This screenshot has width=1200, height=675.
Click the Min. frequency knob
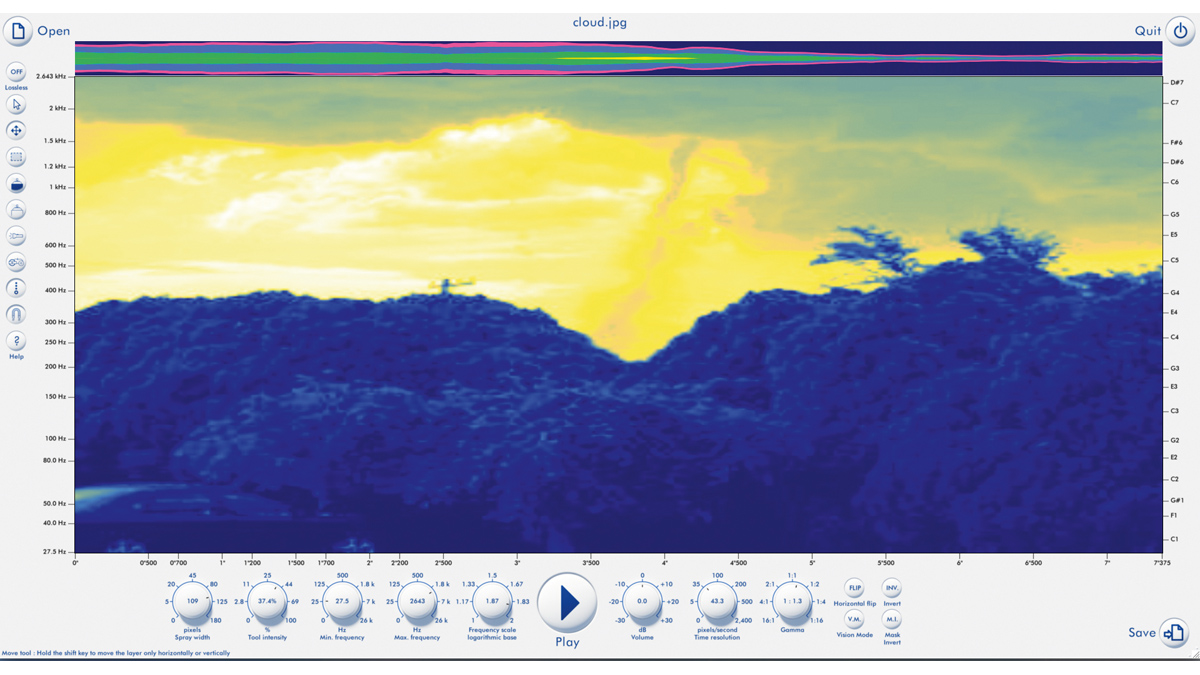point(342,602)
